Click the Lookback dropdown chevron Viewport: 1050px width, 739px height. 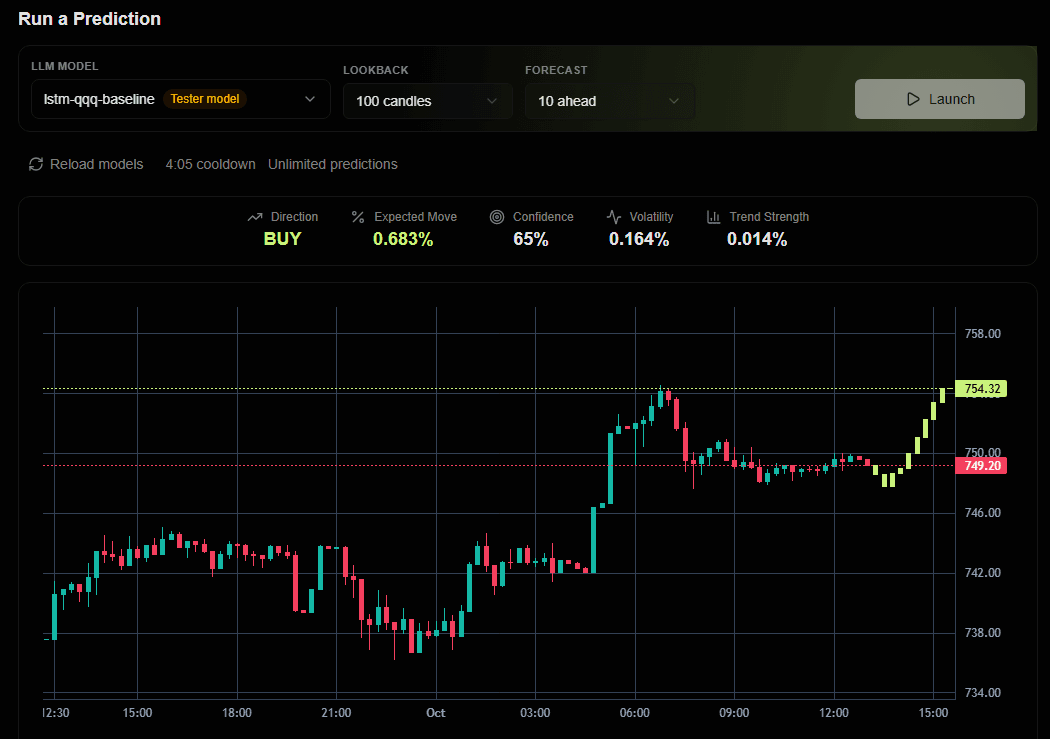point(492,101)
